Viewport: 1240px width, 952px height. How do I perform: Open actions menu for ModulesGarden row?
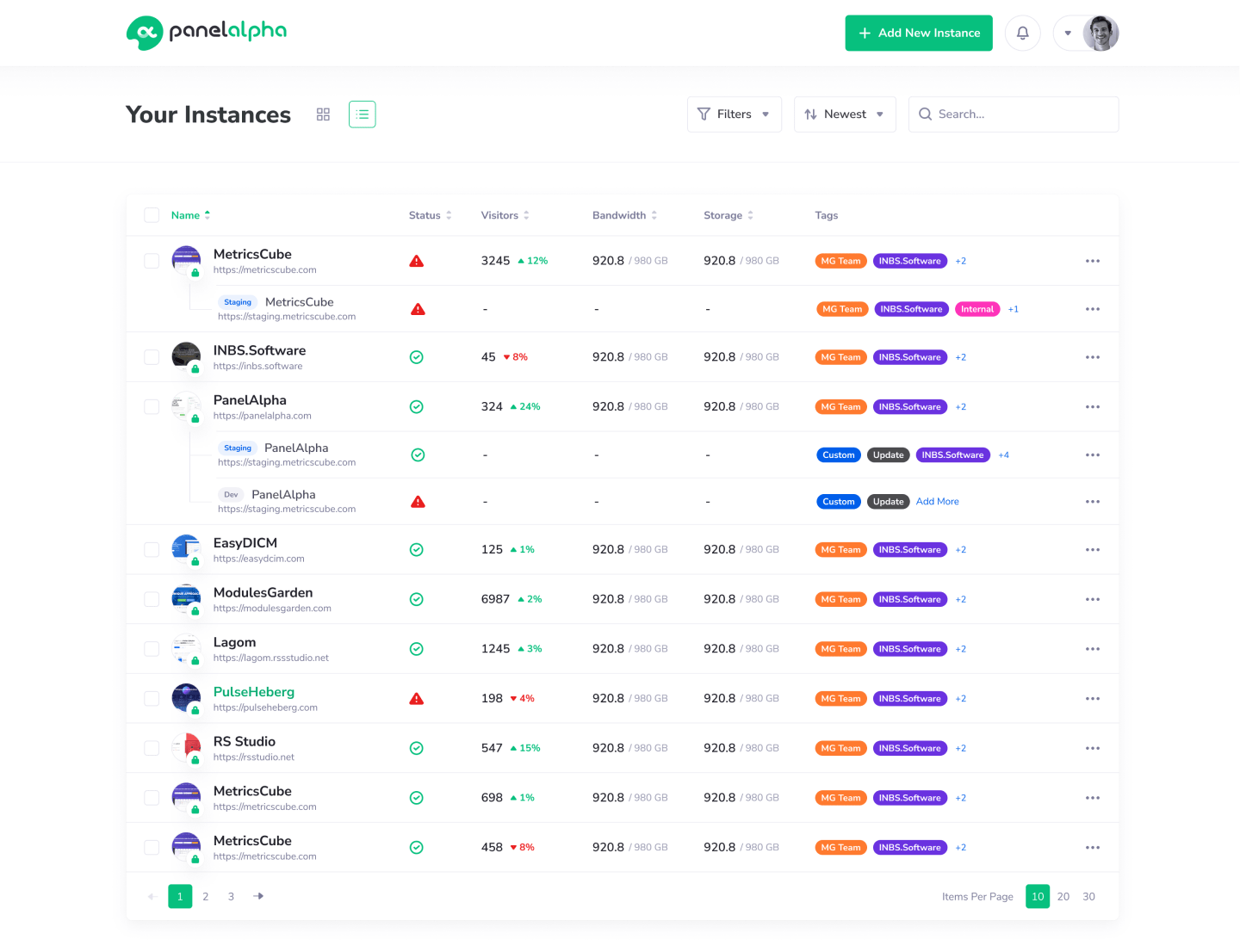tap(1093, 599)
